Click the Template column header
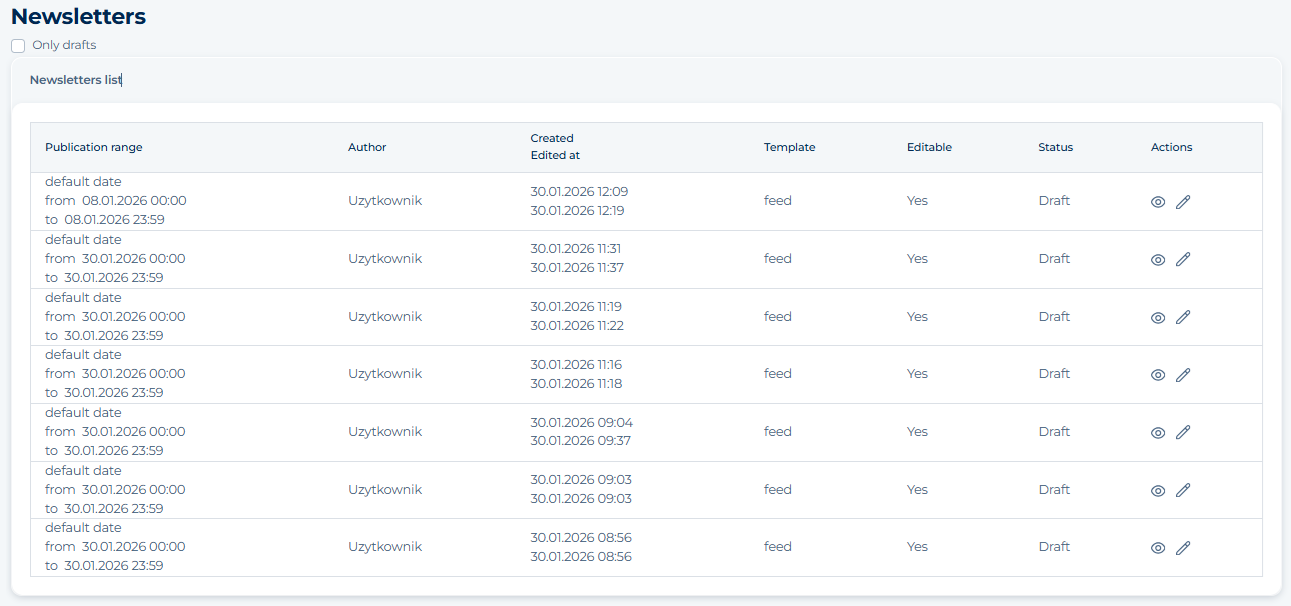The height and width of the screenshot is (606, 1291). point(789,147)
